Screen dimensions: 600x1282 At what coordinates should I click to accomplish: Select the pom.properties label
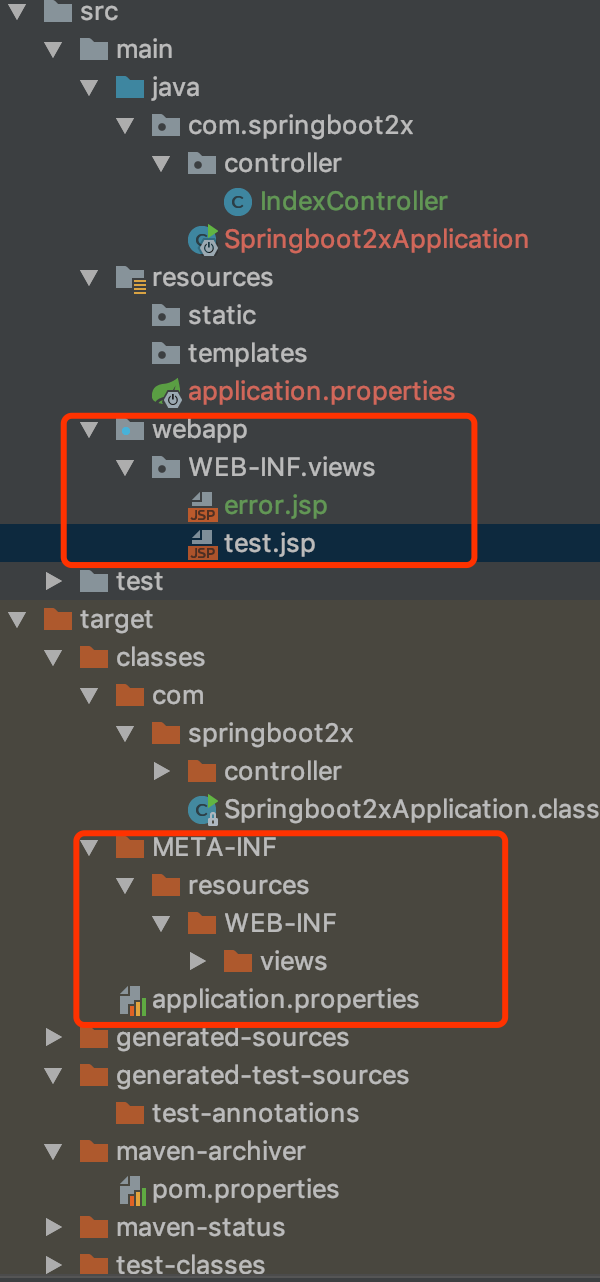point(246,1190)
